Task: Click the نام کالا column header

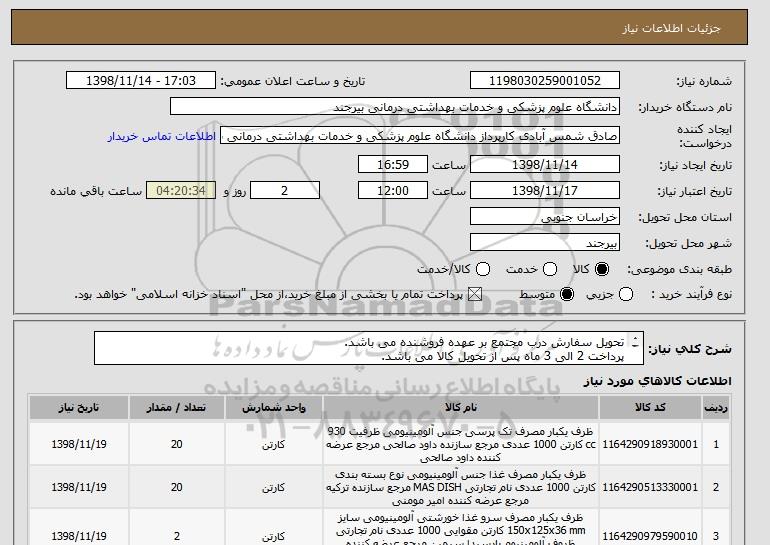Action: pyautogui.click(x=461, y=408)
